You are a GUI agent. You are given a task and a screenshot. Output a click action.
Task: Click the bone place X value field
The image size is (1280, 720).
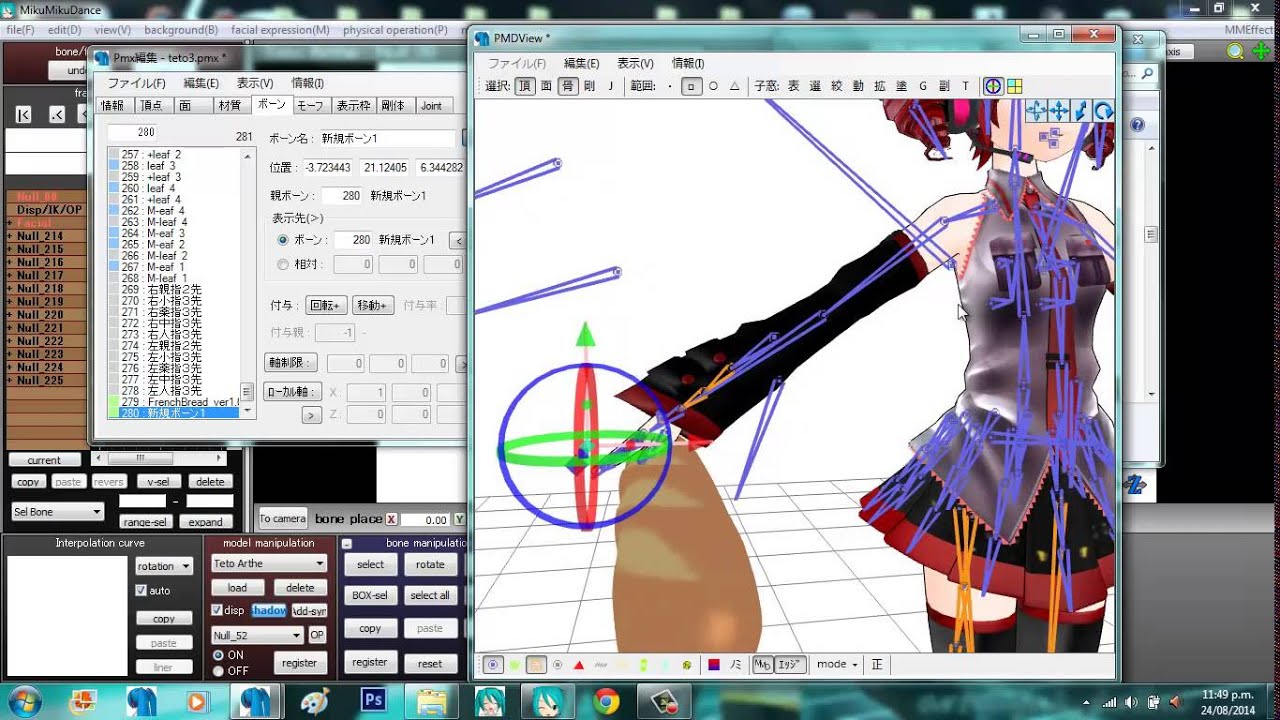[425, 519]
